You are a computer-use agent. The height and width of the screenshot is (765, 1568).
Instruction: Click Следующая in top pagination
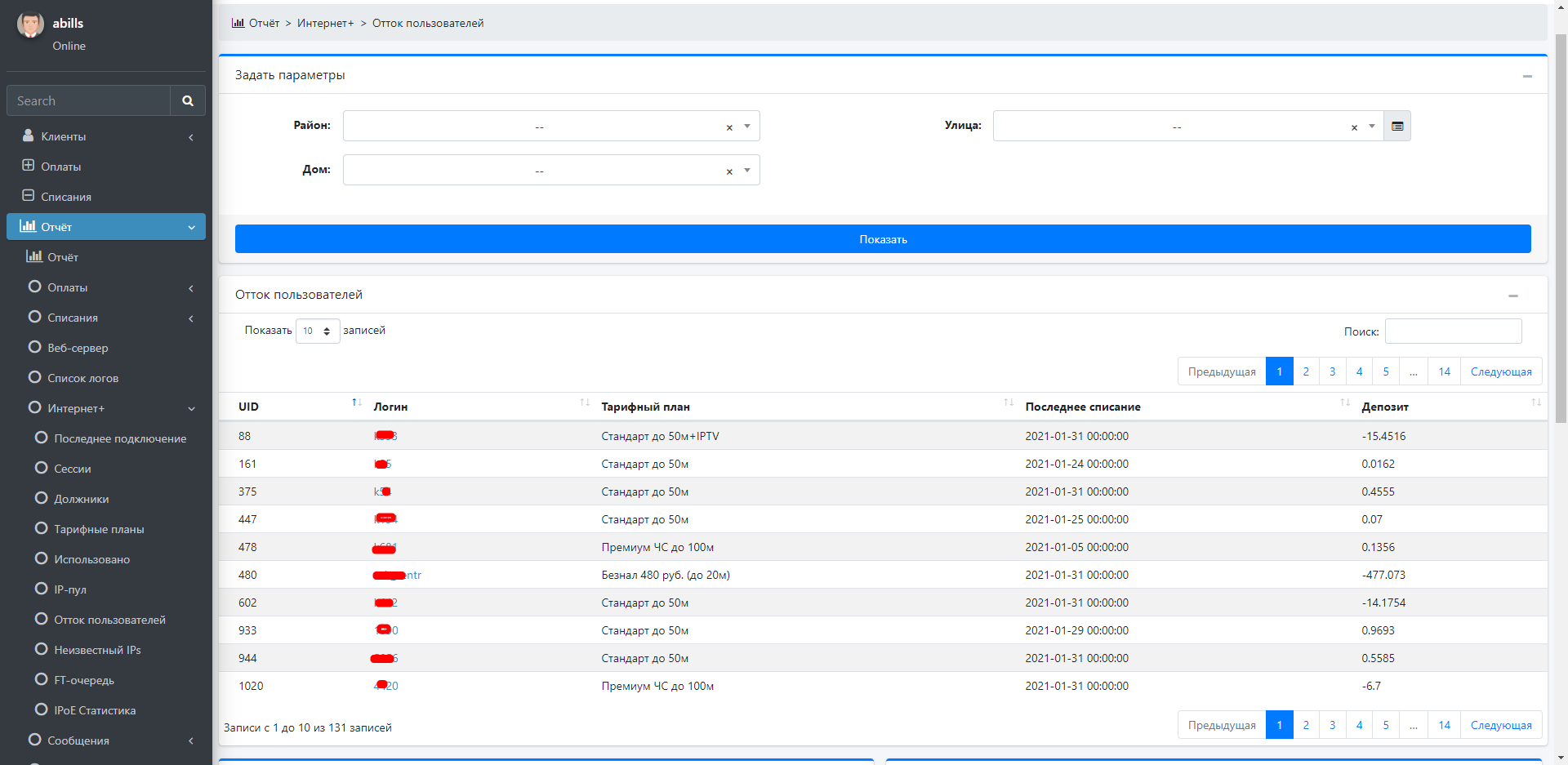[x=1501, y=371]
